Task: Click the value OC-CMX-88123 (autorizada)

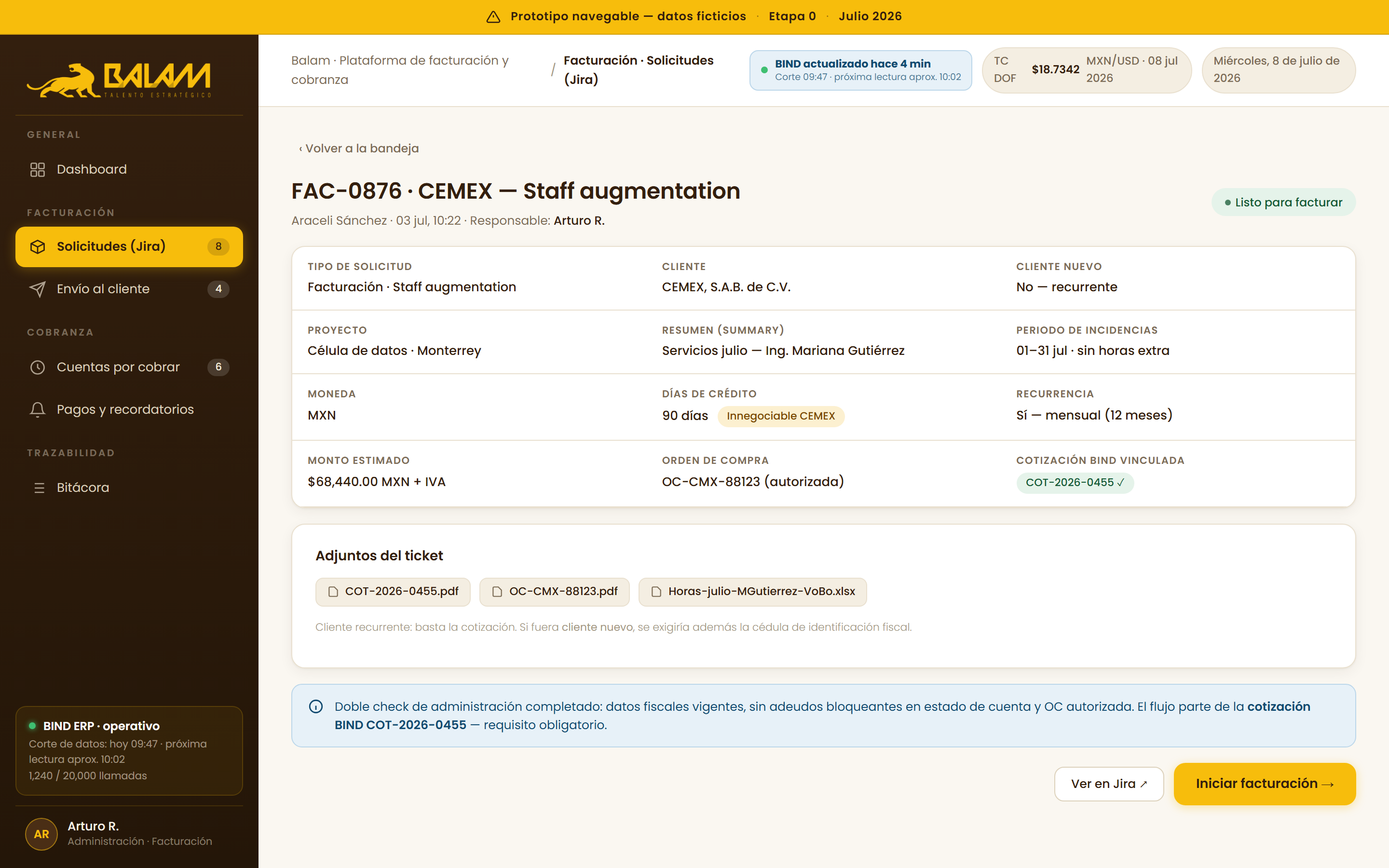Action: (753, 482)
